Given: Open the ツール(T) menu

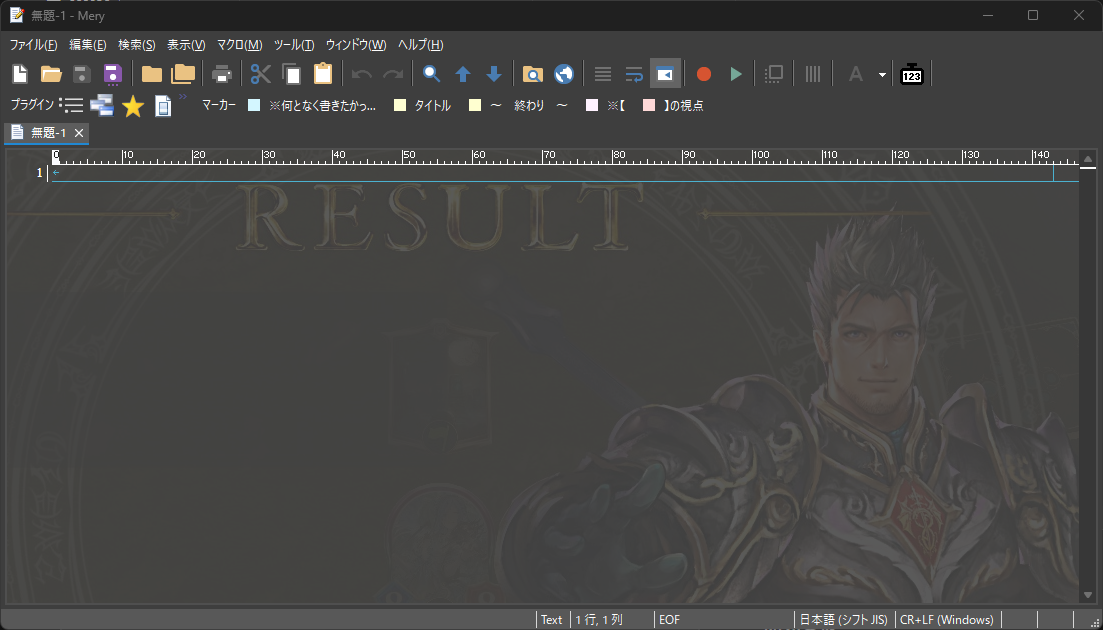Looking at the screenshot, I should (x=294, y=45).
